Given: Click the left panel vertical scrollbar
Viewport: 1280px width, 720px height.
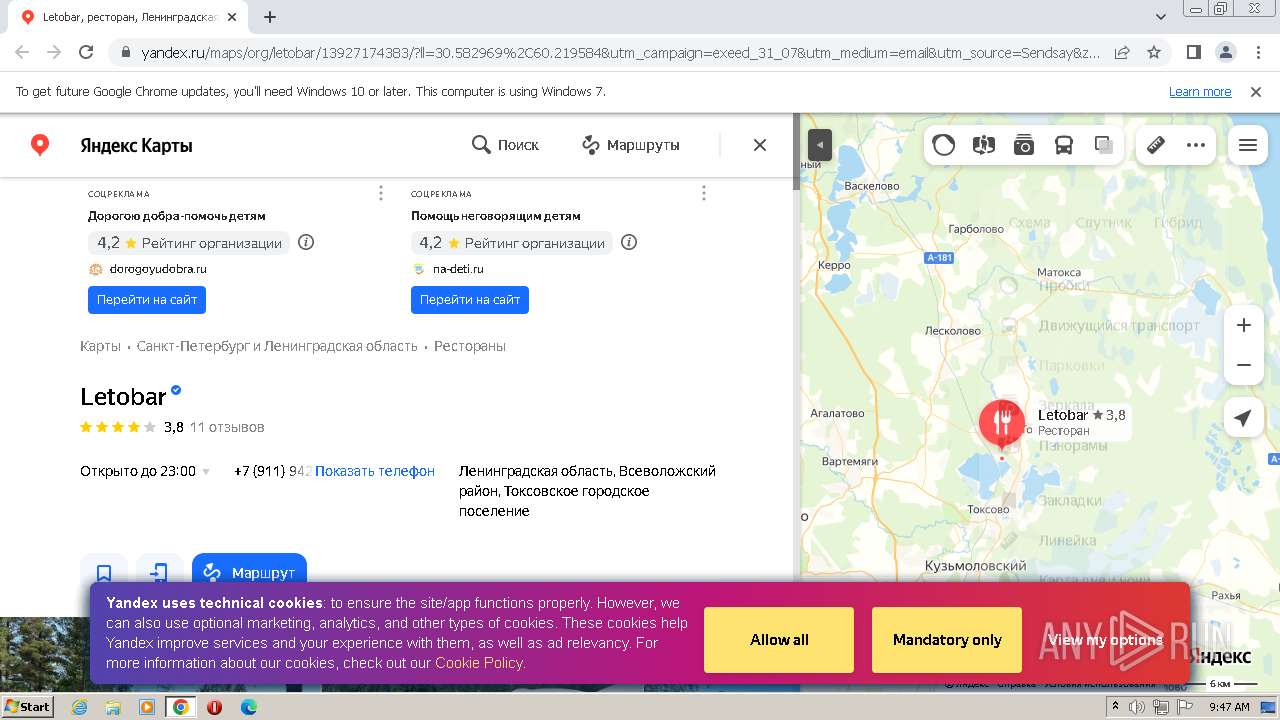Looking at the screenshot, I should [796, 152].
